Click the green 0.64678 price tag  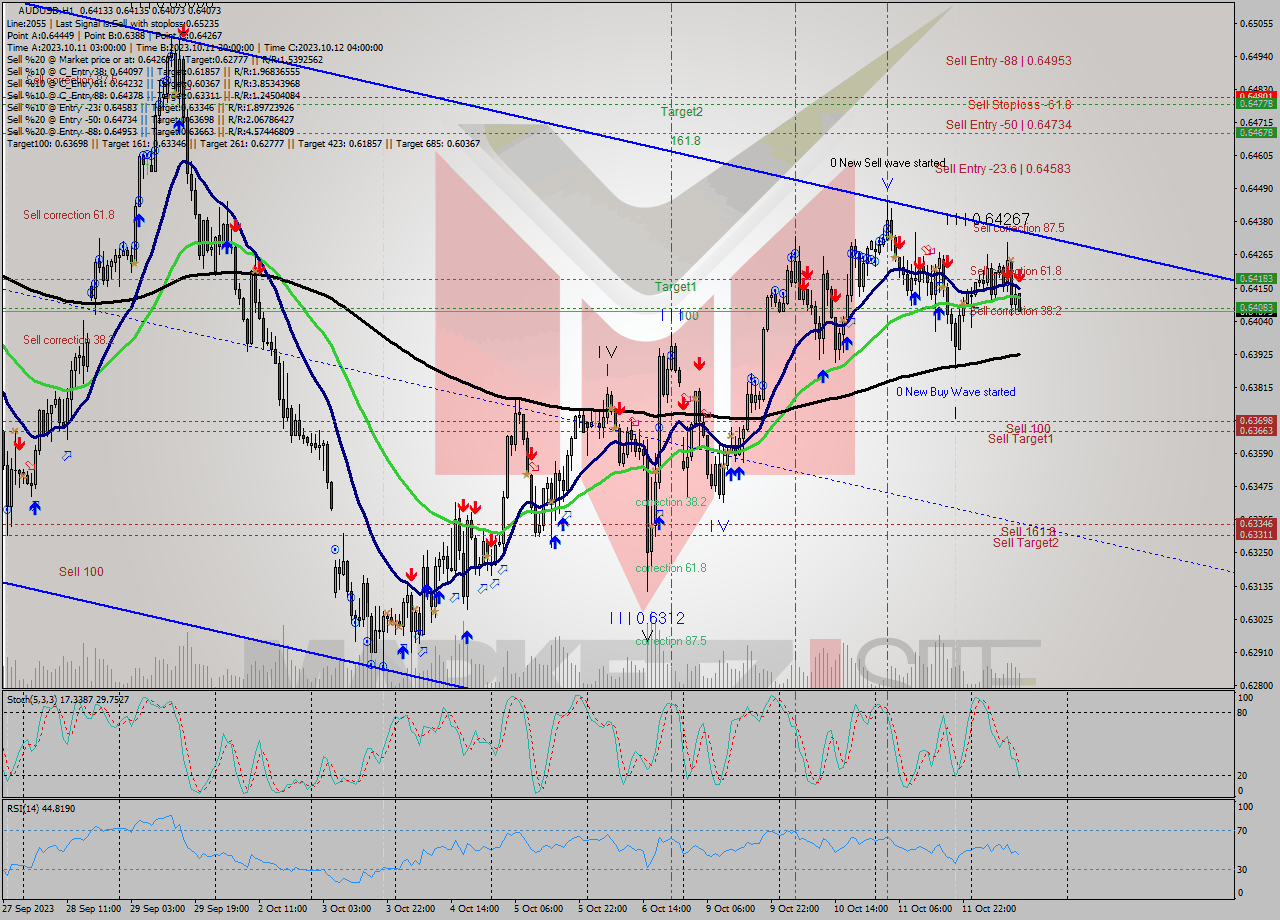tap(1256, 133)
